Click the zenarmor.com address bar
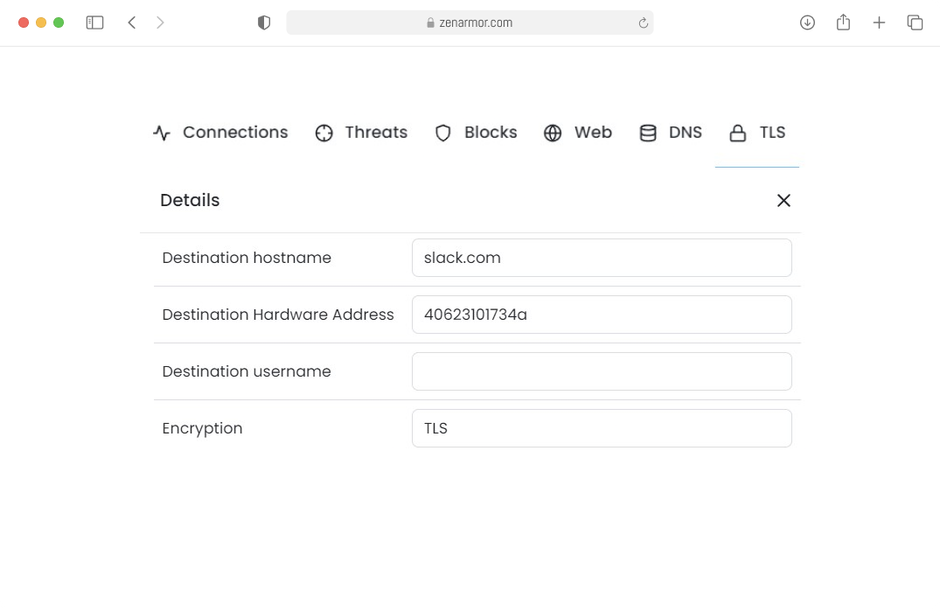The height and width of the screenshot is (609, 940). point(470,22)
